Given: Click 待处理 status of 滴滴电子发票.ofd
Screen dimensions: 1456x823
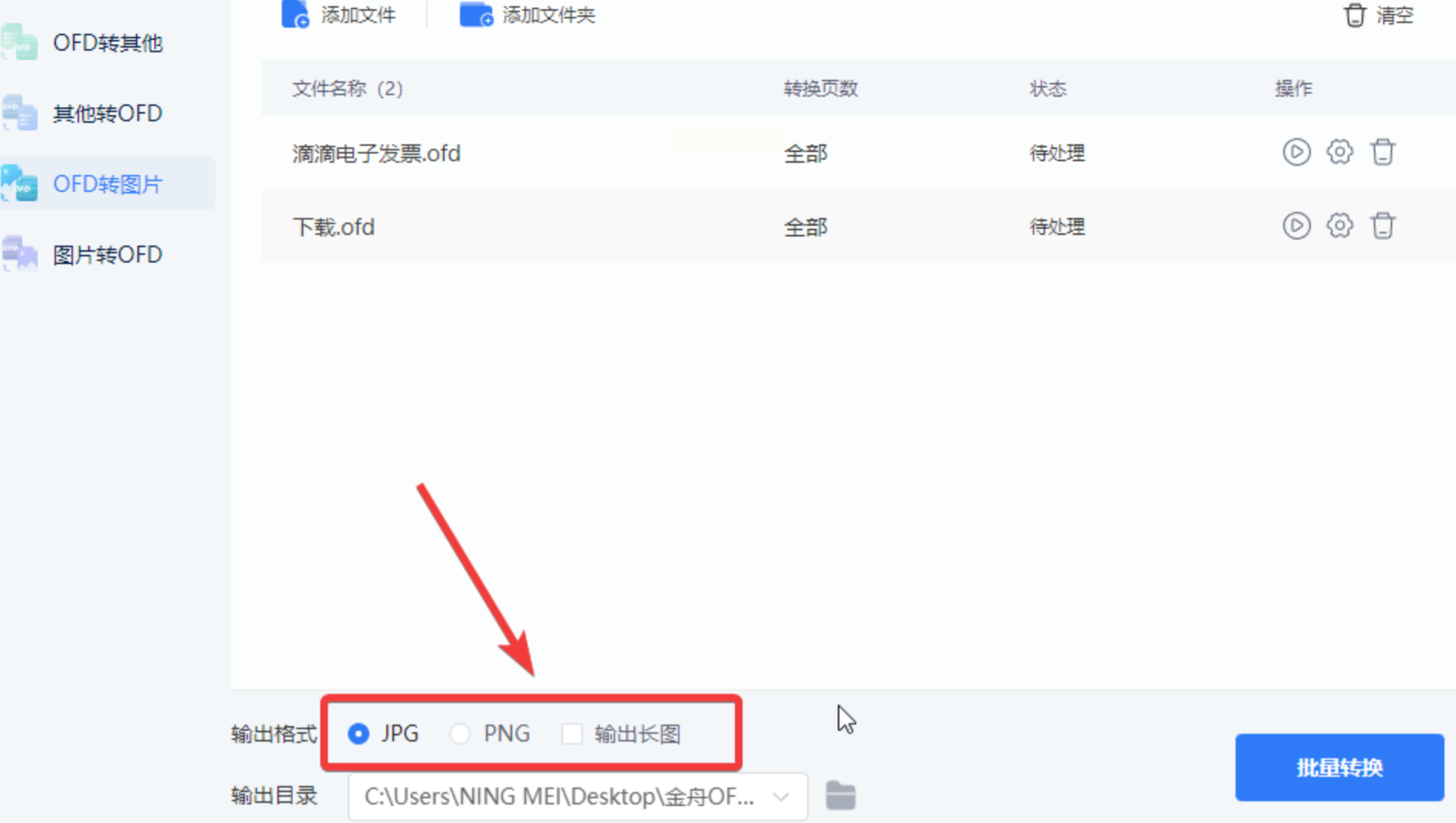Looking at the screenshot, I should tap(1057, 153).
